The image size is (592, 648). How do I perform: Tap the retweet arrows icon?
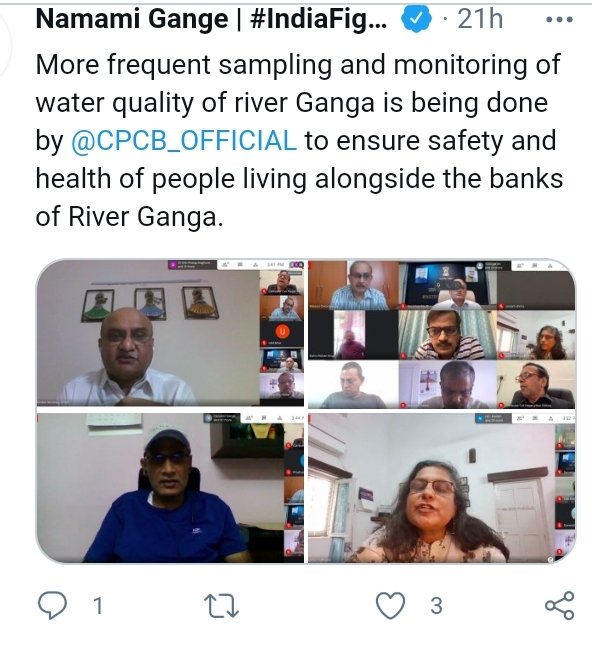[x=222, y=606]
